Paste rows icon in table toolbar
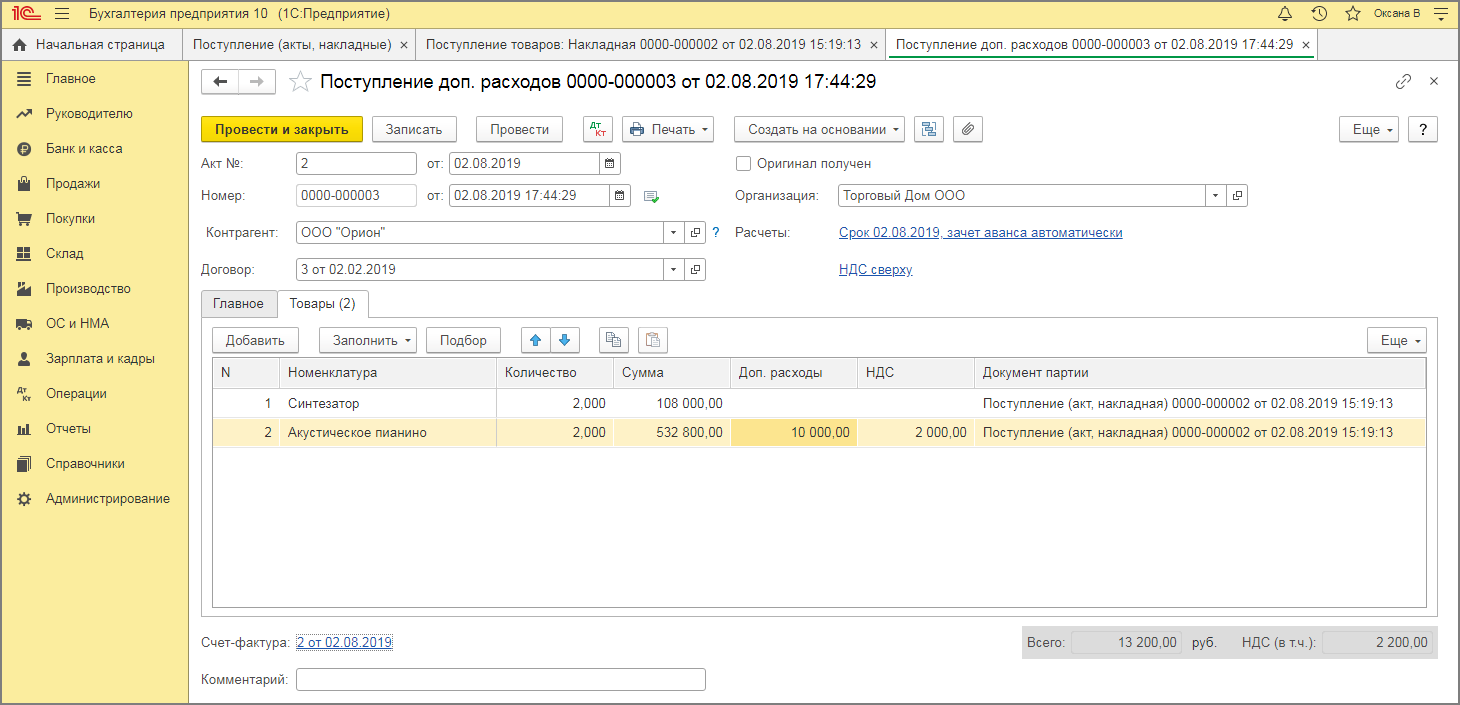The image size is (1460, 705). (x=653, y=340)
